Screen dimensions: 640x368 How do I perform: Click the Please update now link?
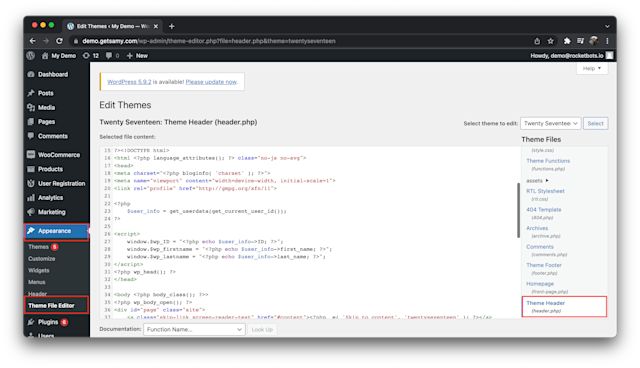pos(211,82)
